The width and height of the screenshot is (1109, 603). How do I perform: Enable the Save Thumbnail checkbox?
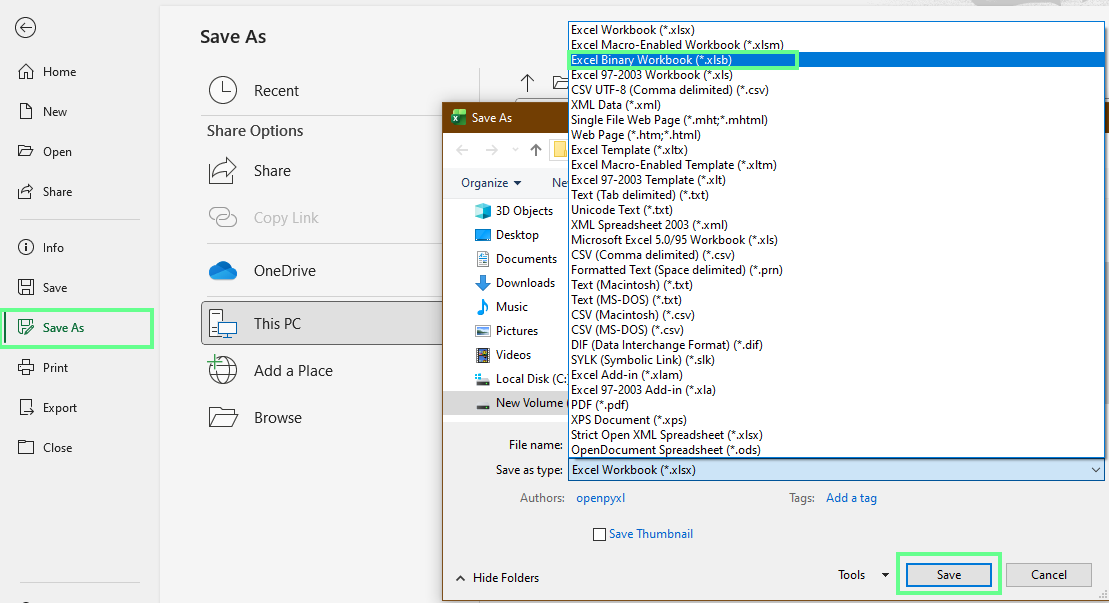click(x=600, y=533)
